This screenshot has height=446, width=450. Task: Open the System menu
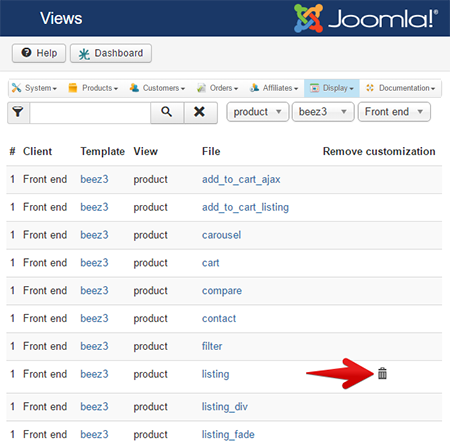(x=35, y=88)
